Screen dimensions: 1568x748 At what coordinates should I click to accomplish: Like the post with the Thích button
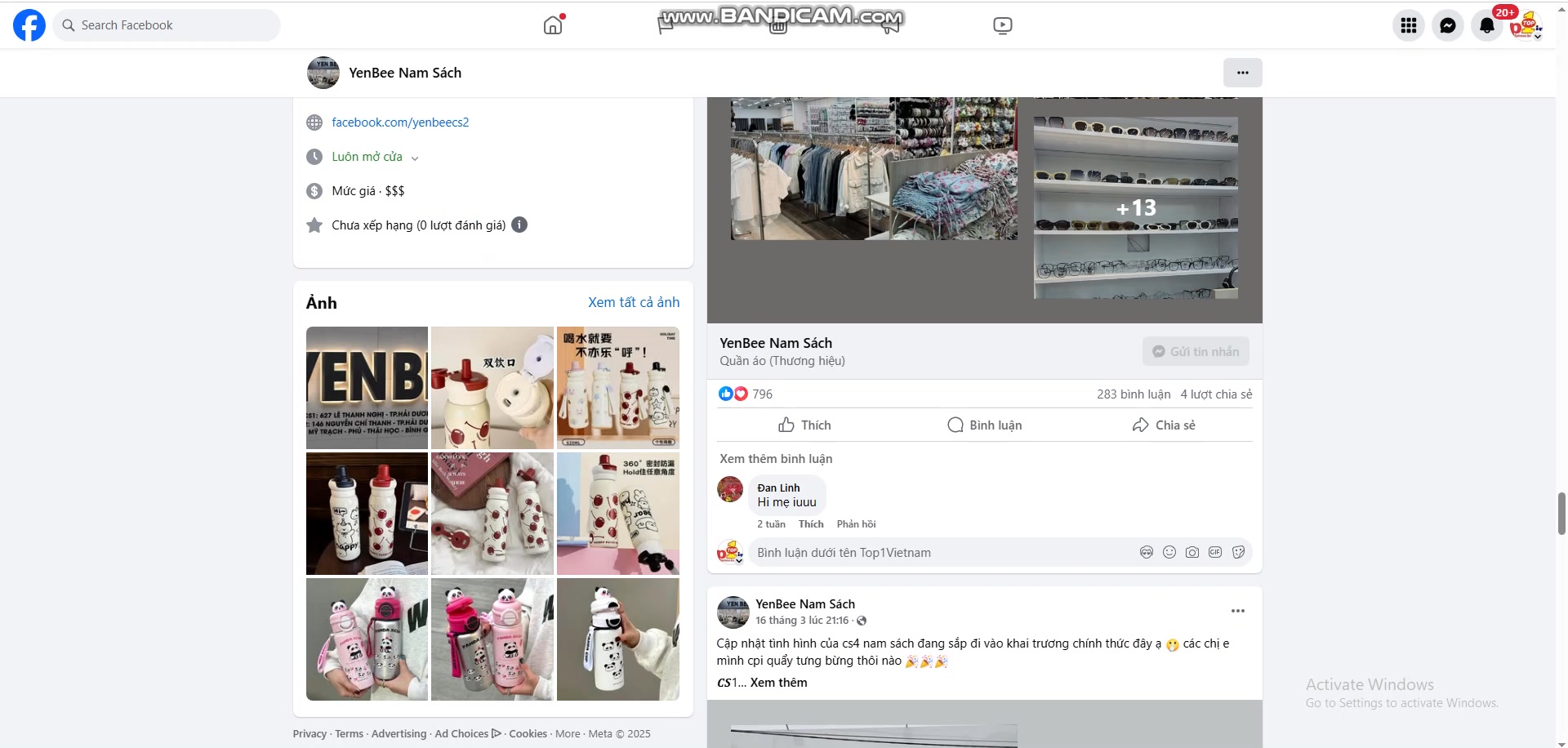(x=804, y=425)
